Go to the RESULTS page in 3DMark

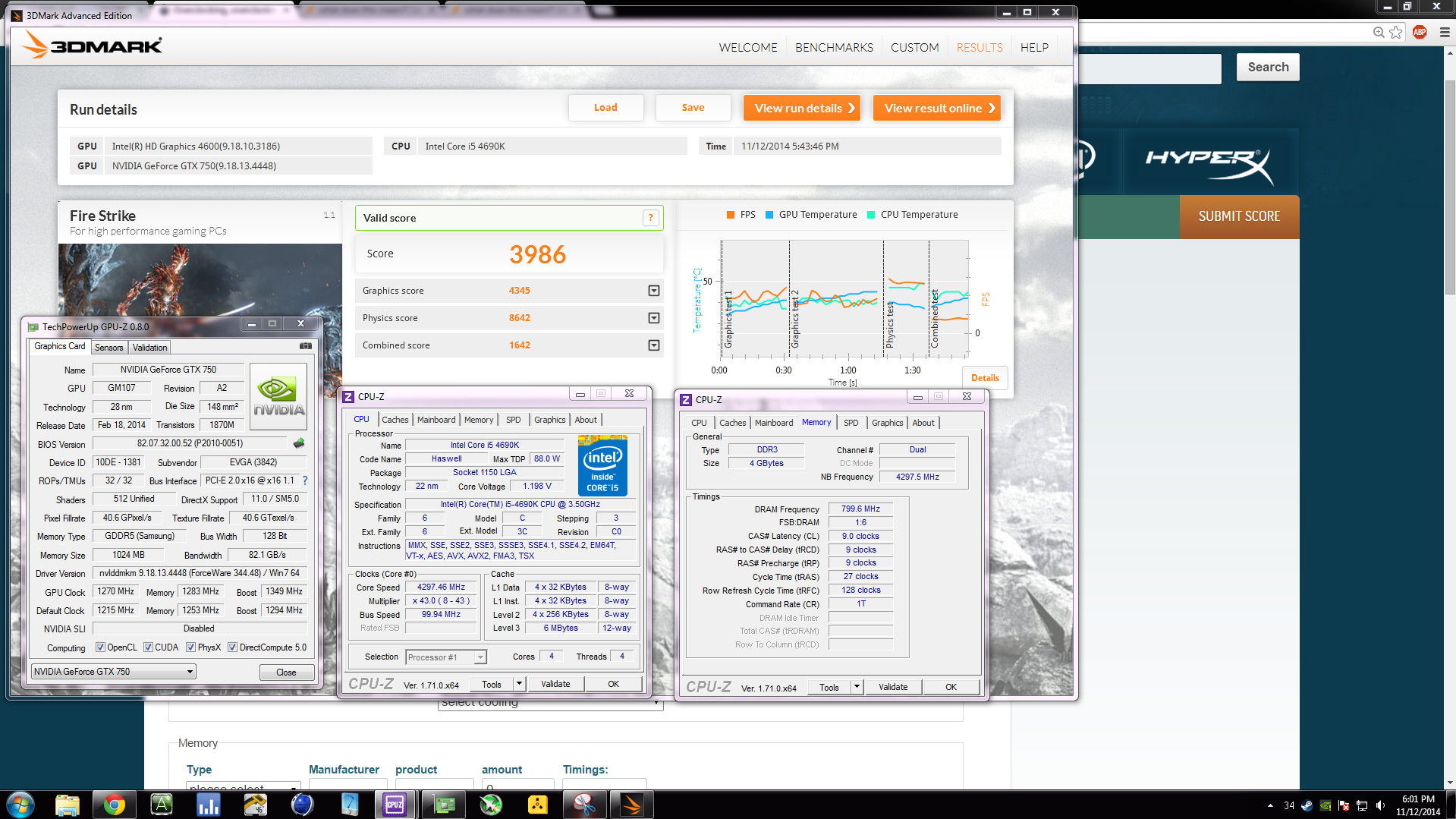980,47
